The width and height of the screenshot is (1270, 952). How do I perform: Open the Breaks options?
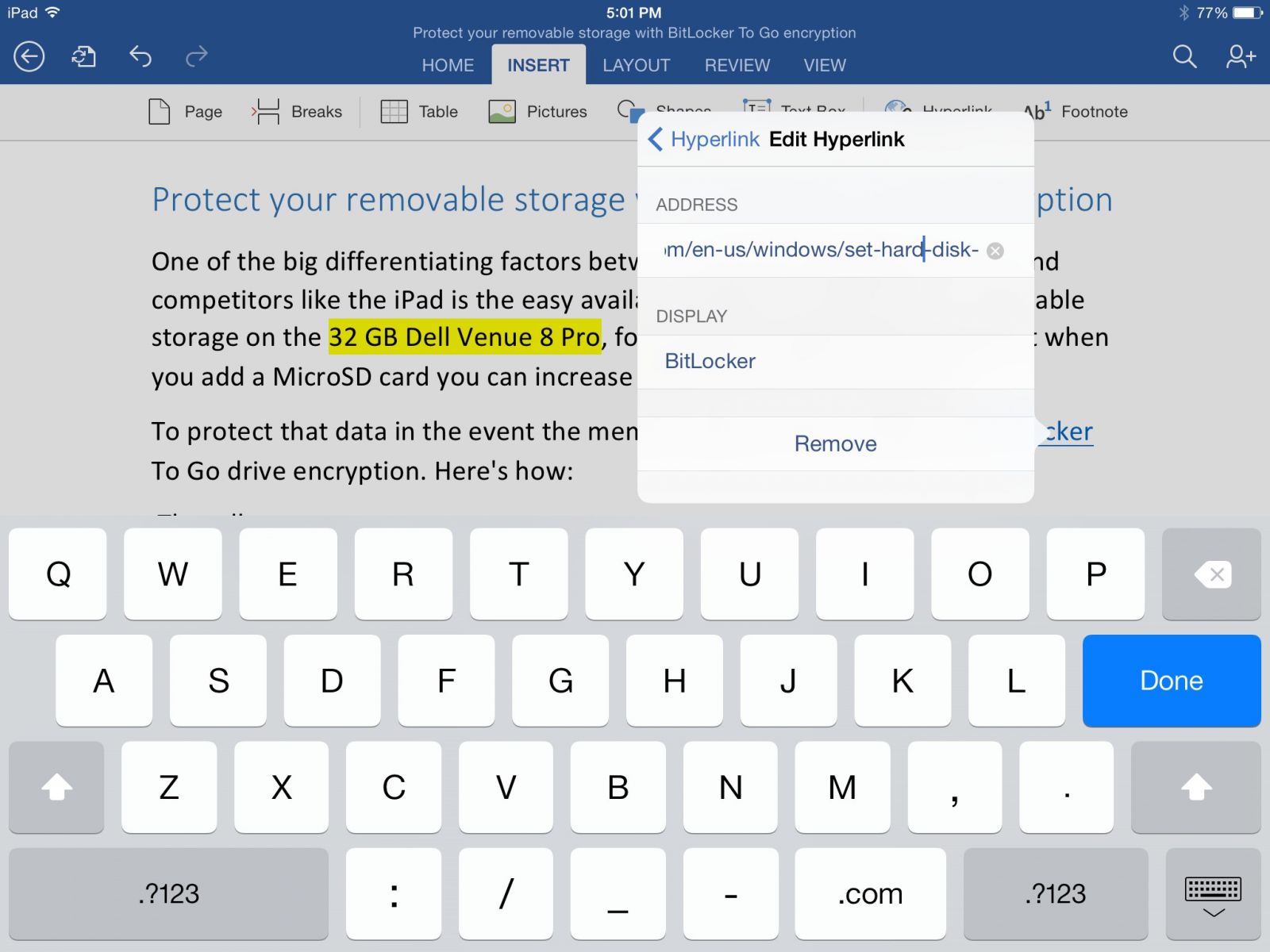(297, 112)
